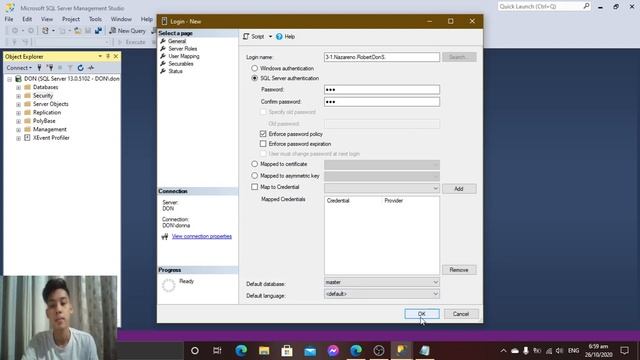Open Mail app from taskbar

tap(310, 351)
